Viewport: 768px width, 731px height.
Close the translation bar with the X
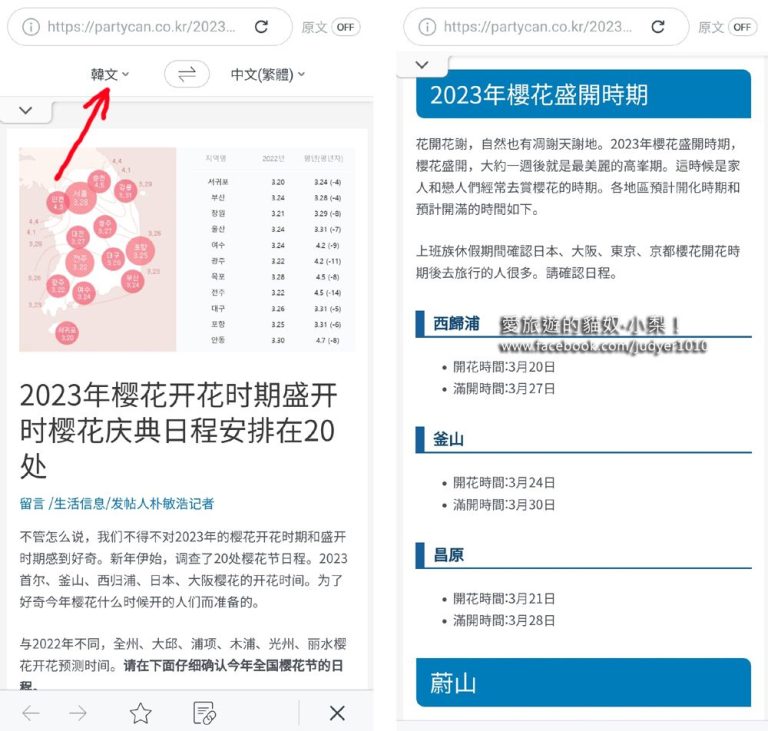click(337, 713)
